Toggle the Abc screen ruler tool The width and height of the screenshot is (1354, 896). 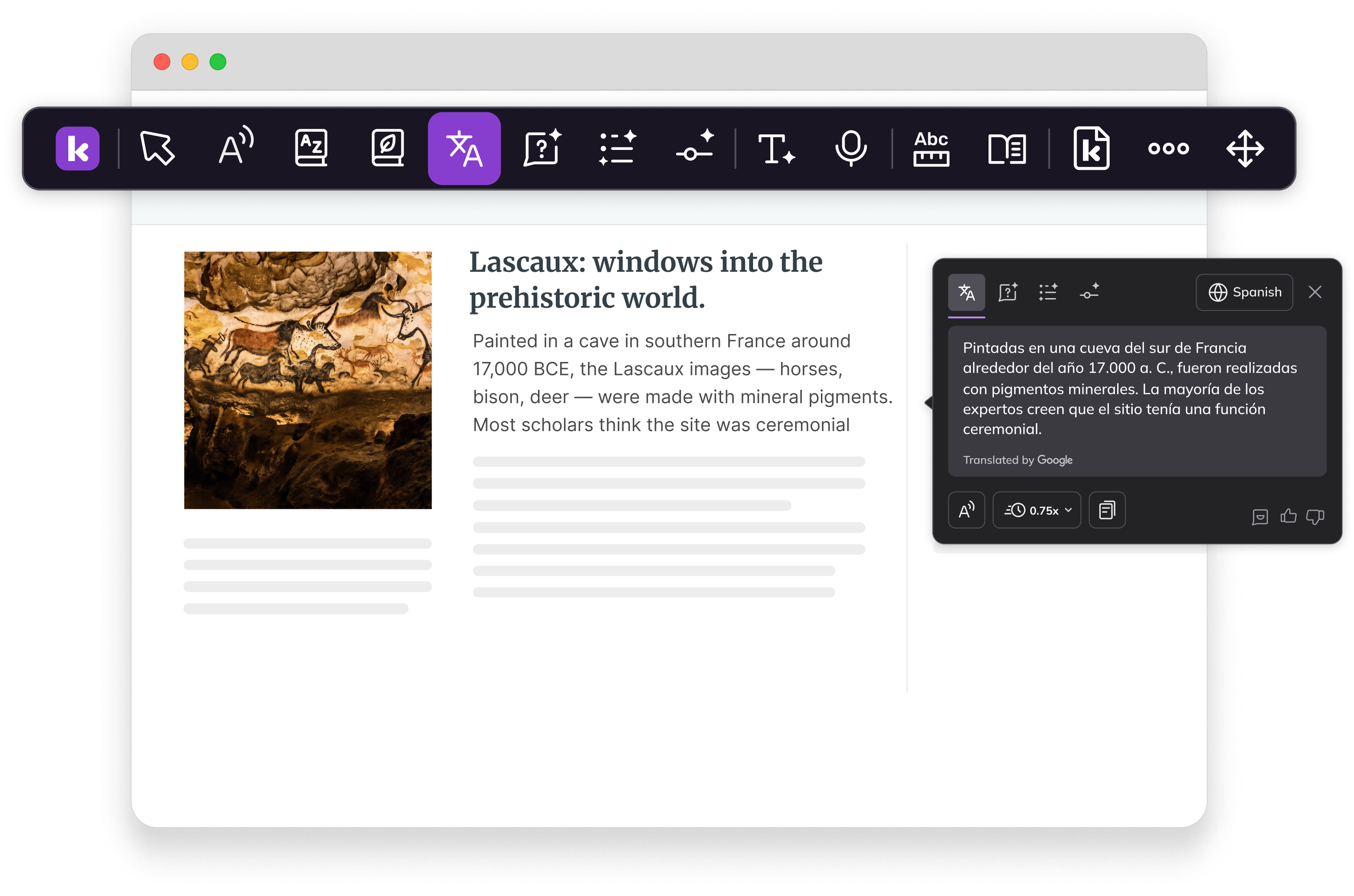pyautogui.click(x=930, y=149)
